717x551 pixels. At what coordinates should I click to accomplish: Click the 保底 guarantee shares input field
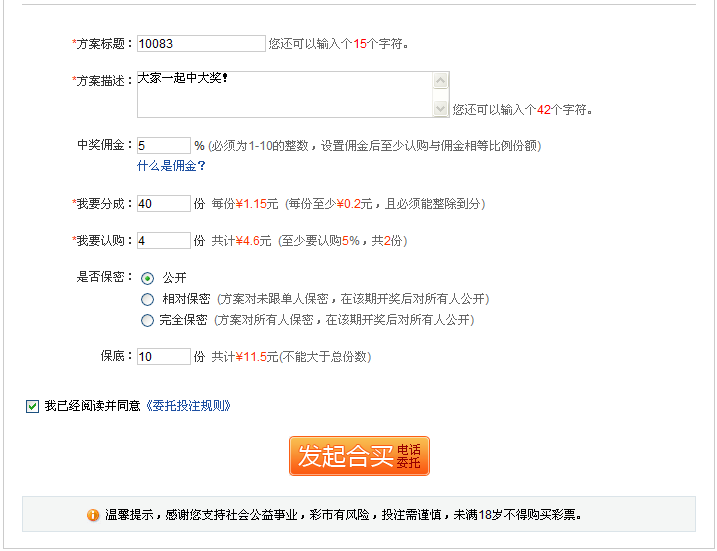(x=163, y=357)
